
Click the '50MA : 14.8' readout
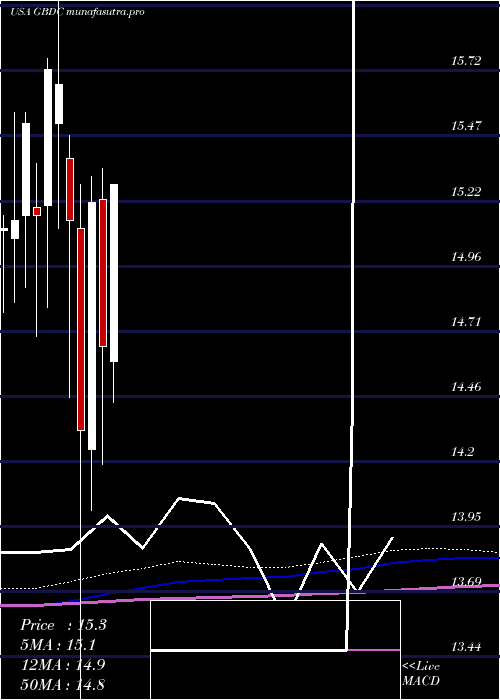[63, 684]
